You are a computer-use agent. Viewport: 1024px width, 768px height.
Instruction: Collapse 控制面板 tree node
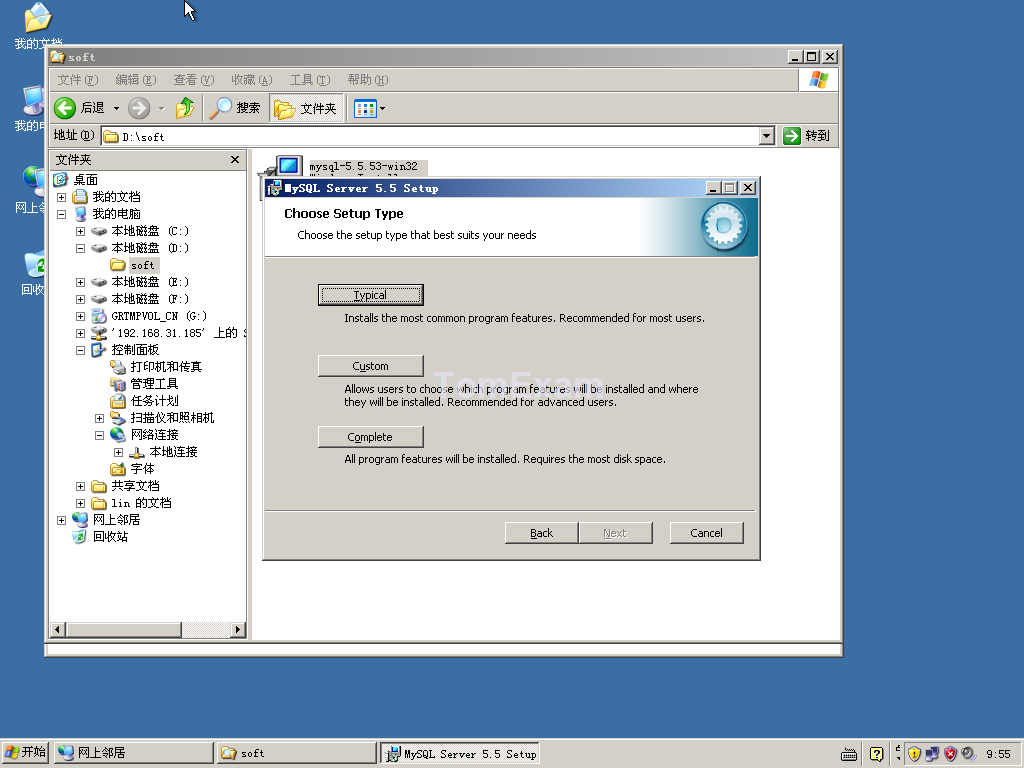tap(80, 350)
